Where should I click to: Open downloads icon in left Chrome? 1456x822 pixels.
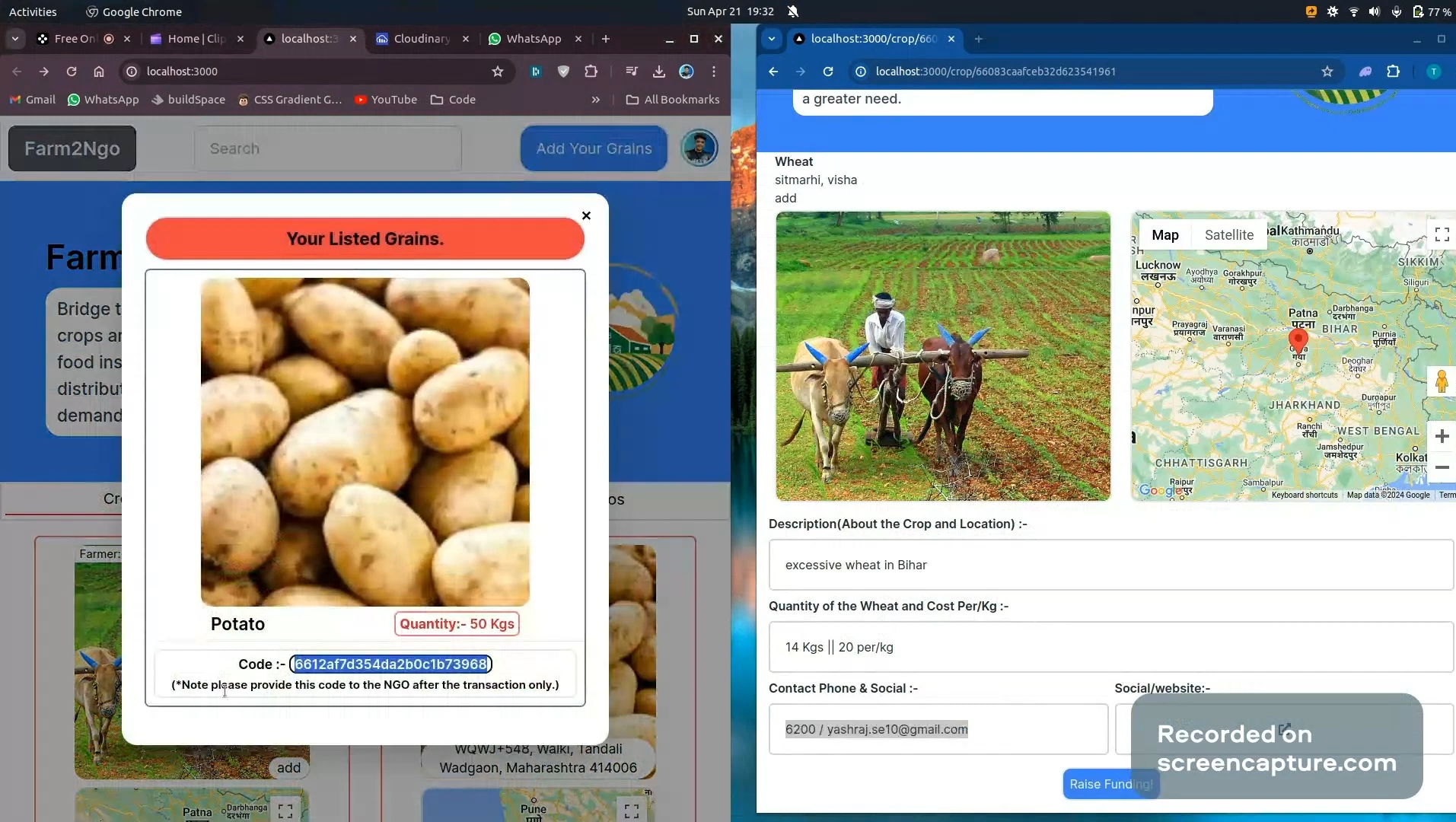coord(659,72)
